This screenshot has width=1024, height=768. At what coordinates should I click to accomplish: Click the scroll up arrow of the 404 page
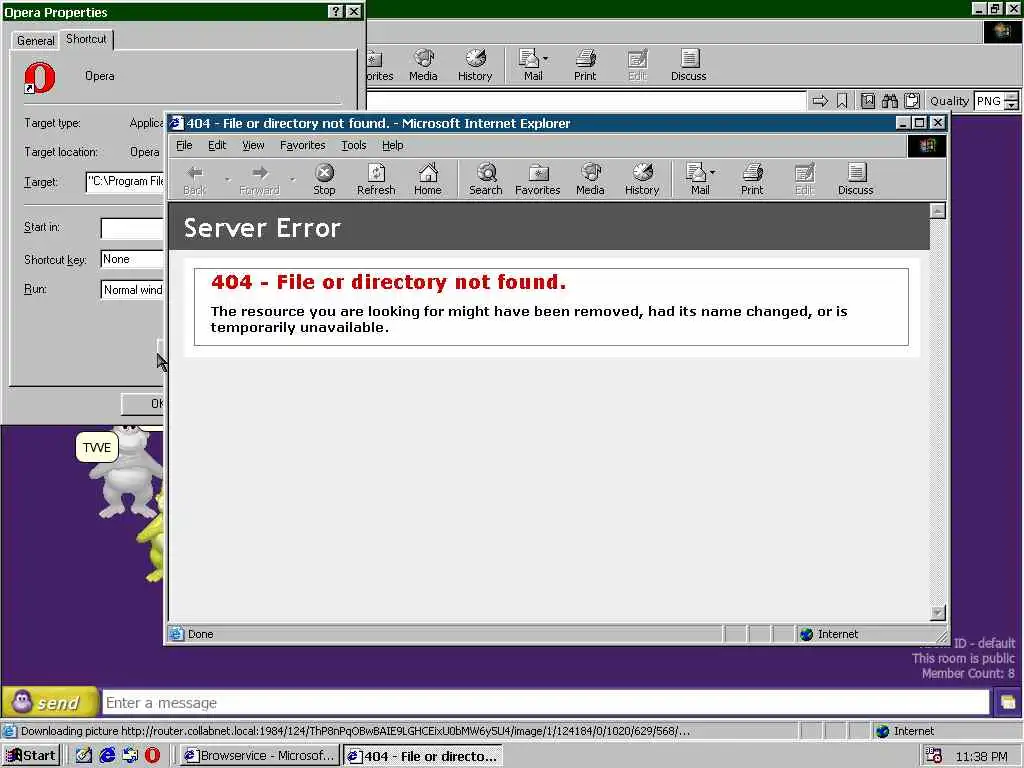[938, 211]
